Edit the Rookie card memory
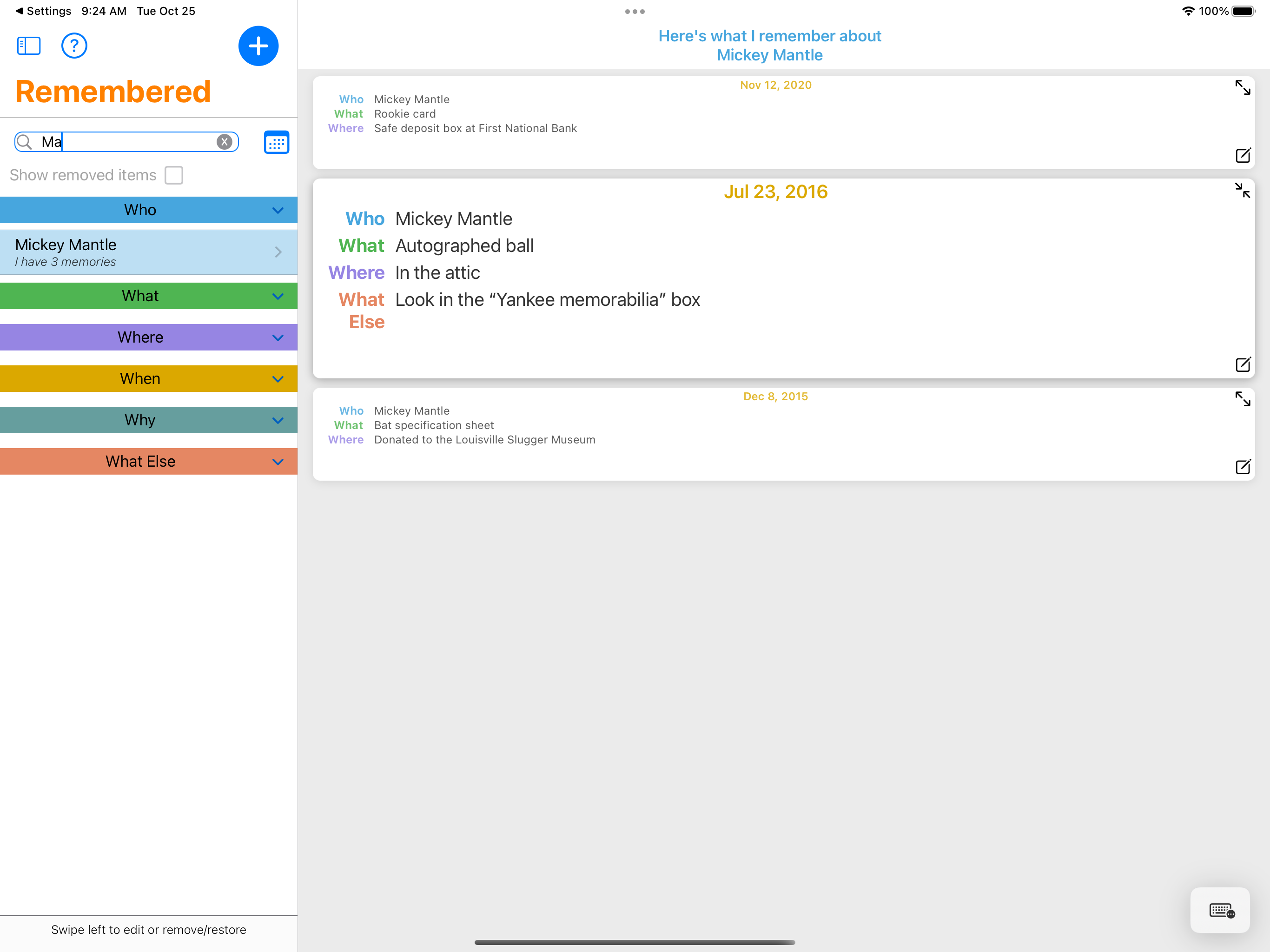The height and width of the screenshot is (952, 1270). click(x=1243, y=156)
